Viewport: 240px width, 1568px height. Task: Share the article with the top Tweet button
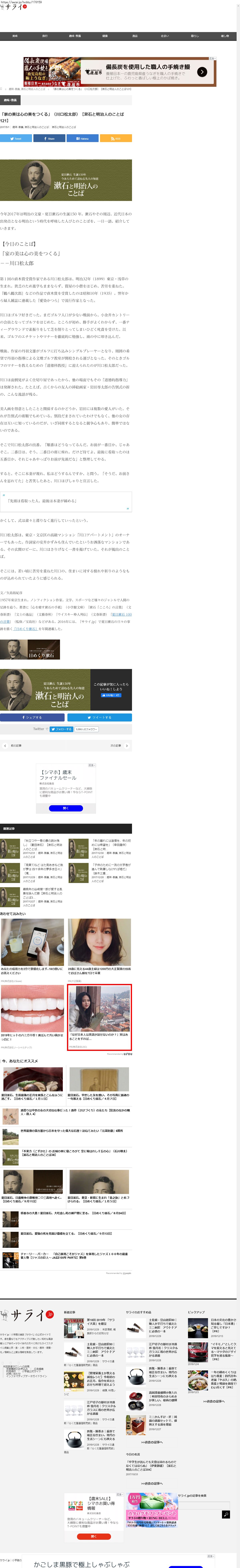(16, 138)
